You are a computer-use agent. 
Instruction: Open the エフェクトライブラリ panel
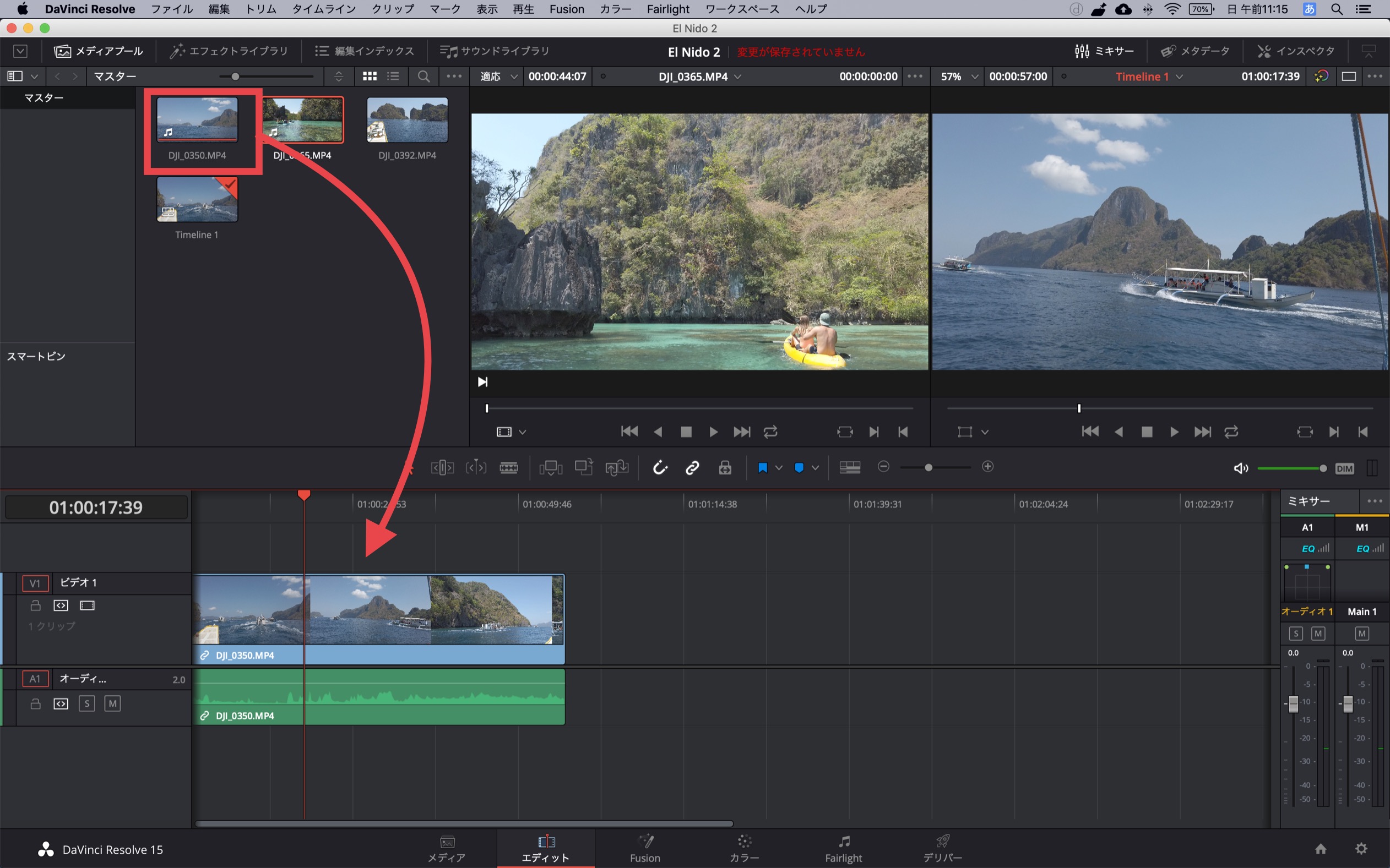coord(229,51)
